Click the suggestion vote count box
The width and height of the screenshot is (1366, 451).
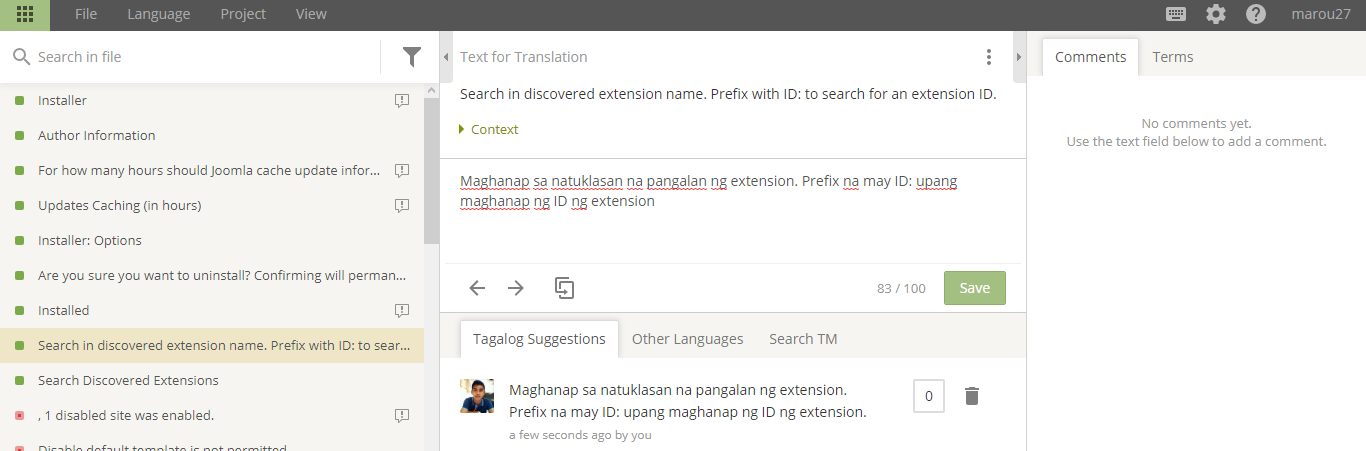click(929, 396)
